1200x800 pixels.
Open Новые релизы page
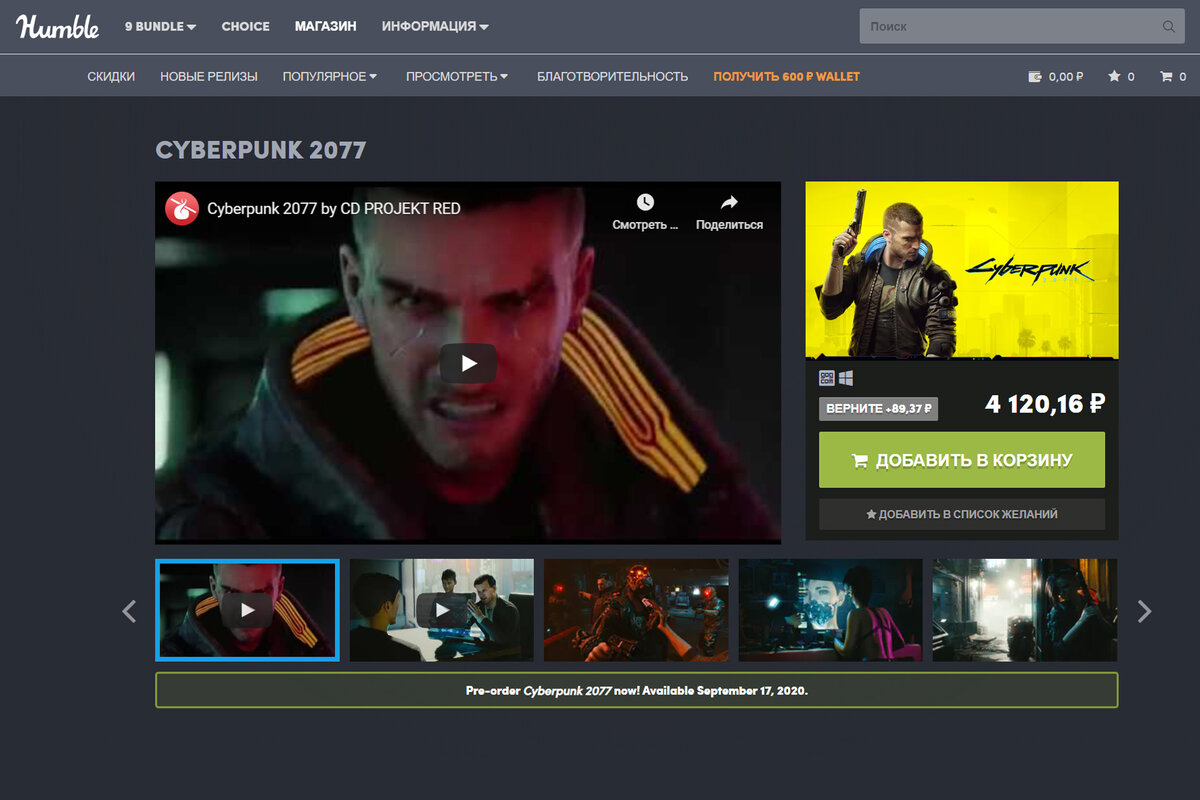[x=209, y=76]
